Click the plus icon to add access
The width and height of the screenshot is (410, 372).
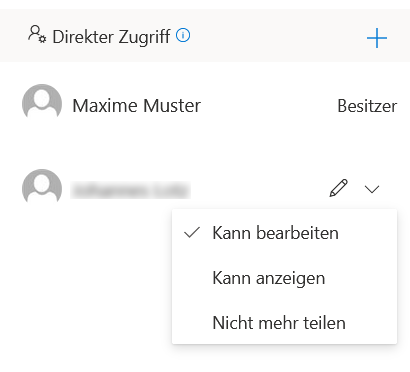coord(377,38)
